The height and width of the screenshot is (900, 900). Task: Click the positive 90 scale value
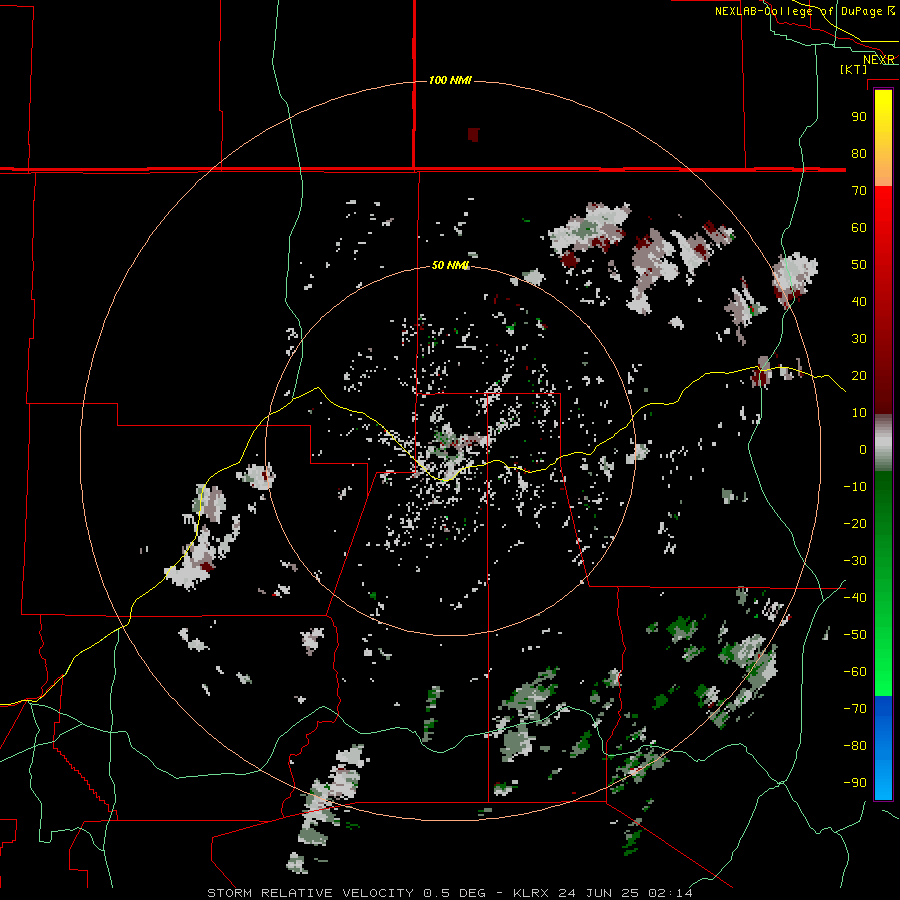click(x=859, y=117)
